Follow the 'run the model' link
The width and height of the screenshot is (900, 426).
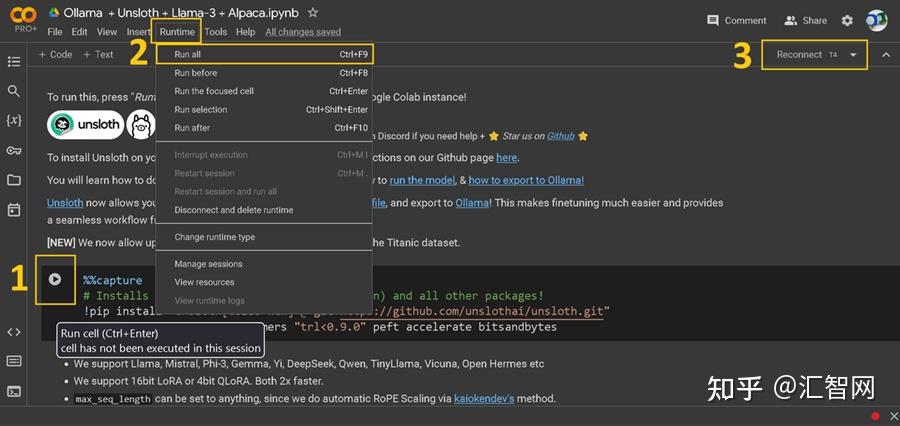pyautogui.click(x=422, y=180)
